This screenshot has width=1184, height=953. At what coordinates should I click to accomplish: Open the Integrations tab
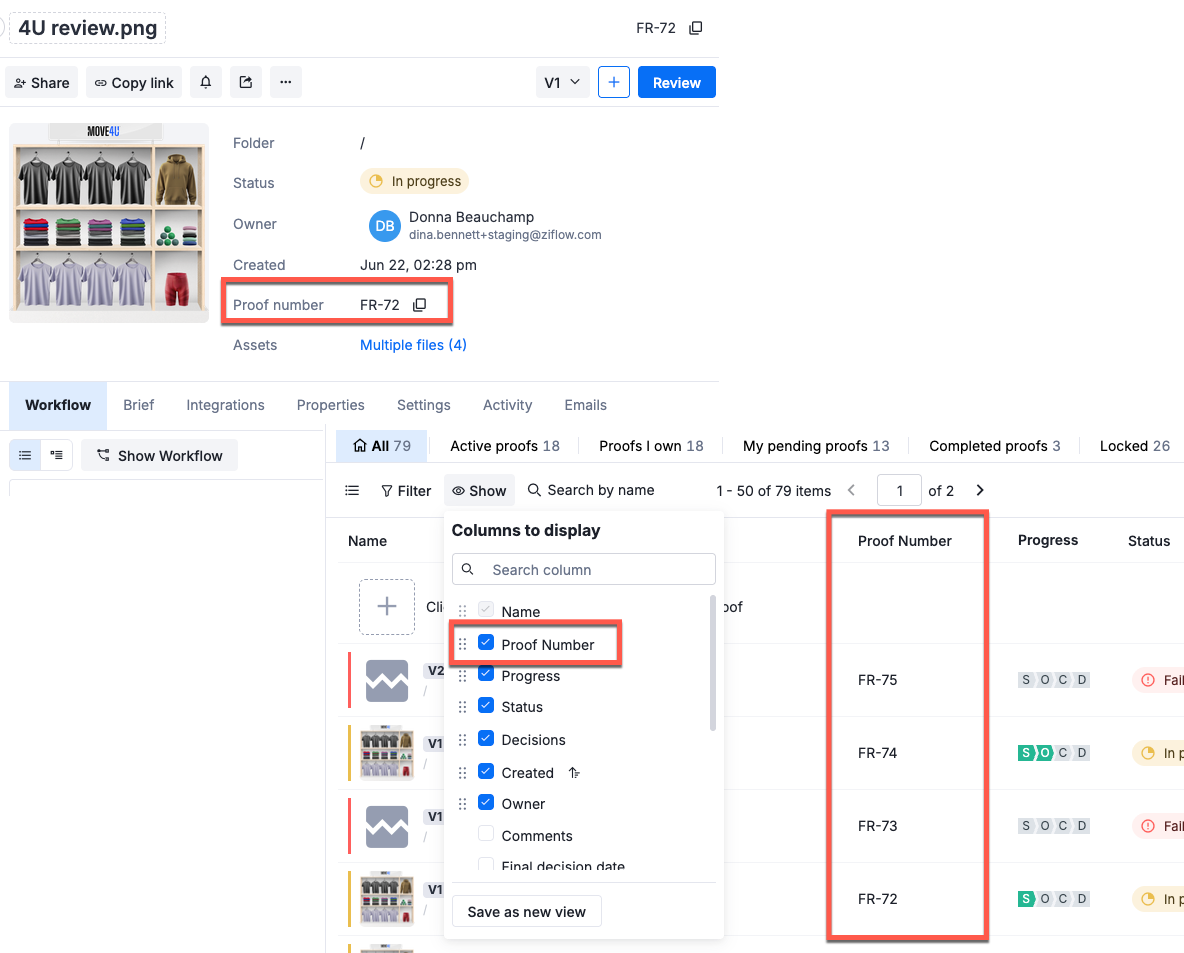[x=226, y=406]
